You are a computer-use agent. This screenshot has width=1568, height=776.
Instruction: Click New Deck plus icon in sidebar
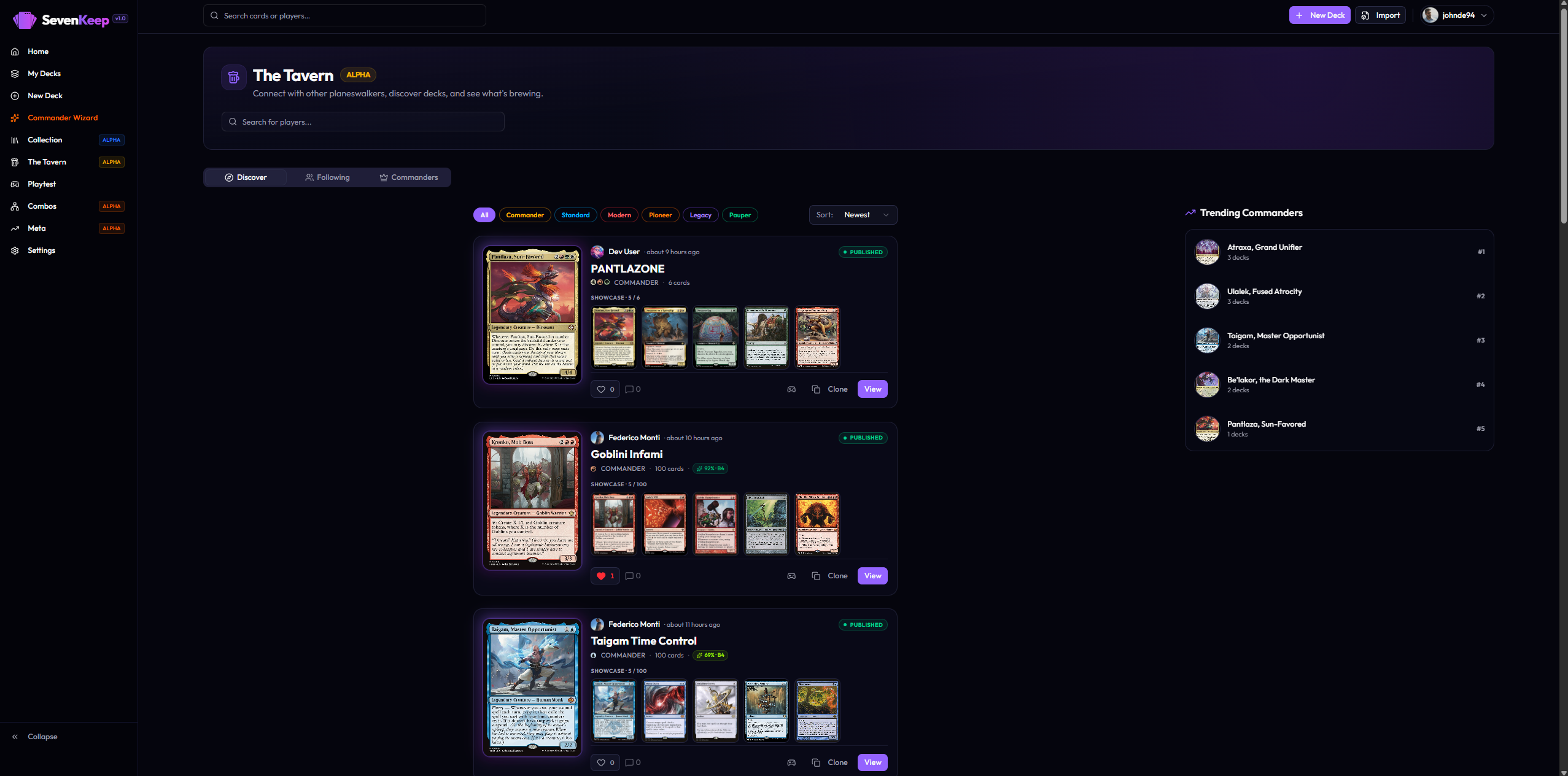[x=15, y=96]
